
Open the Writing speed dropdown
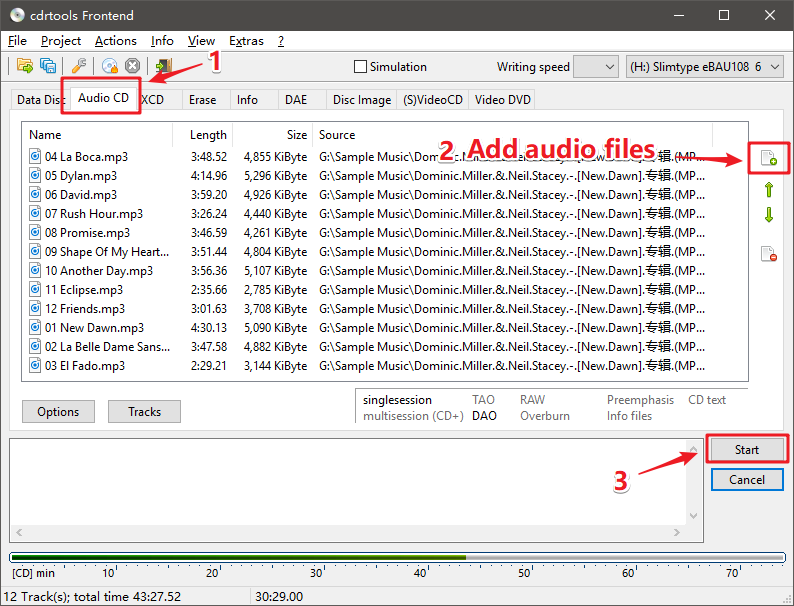click(x=596, y=67)
